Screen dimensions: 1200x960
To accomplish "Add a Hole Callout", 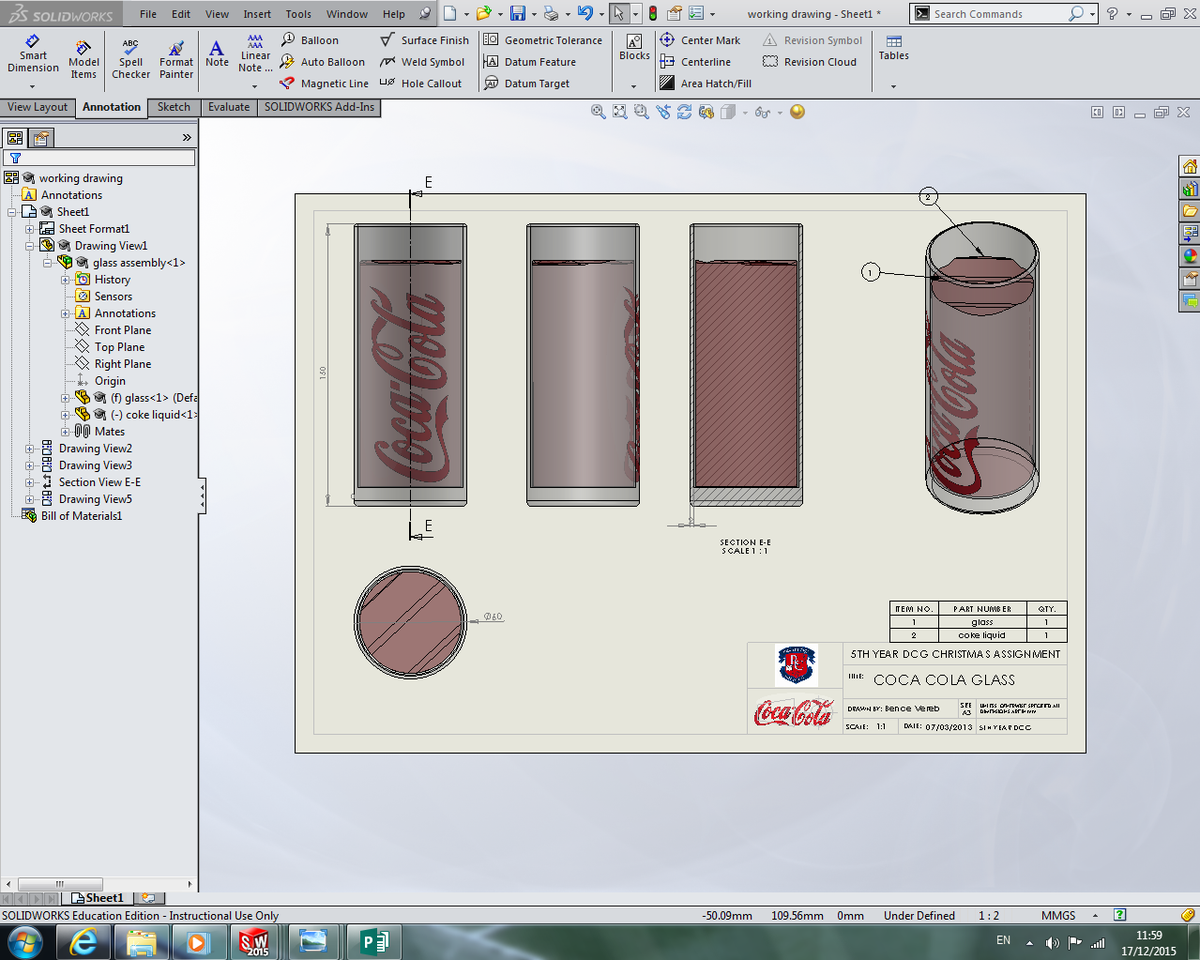I will pos(421,84).
